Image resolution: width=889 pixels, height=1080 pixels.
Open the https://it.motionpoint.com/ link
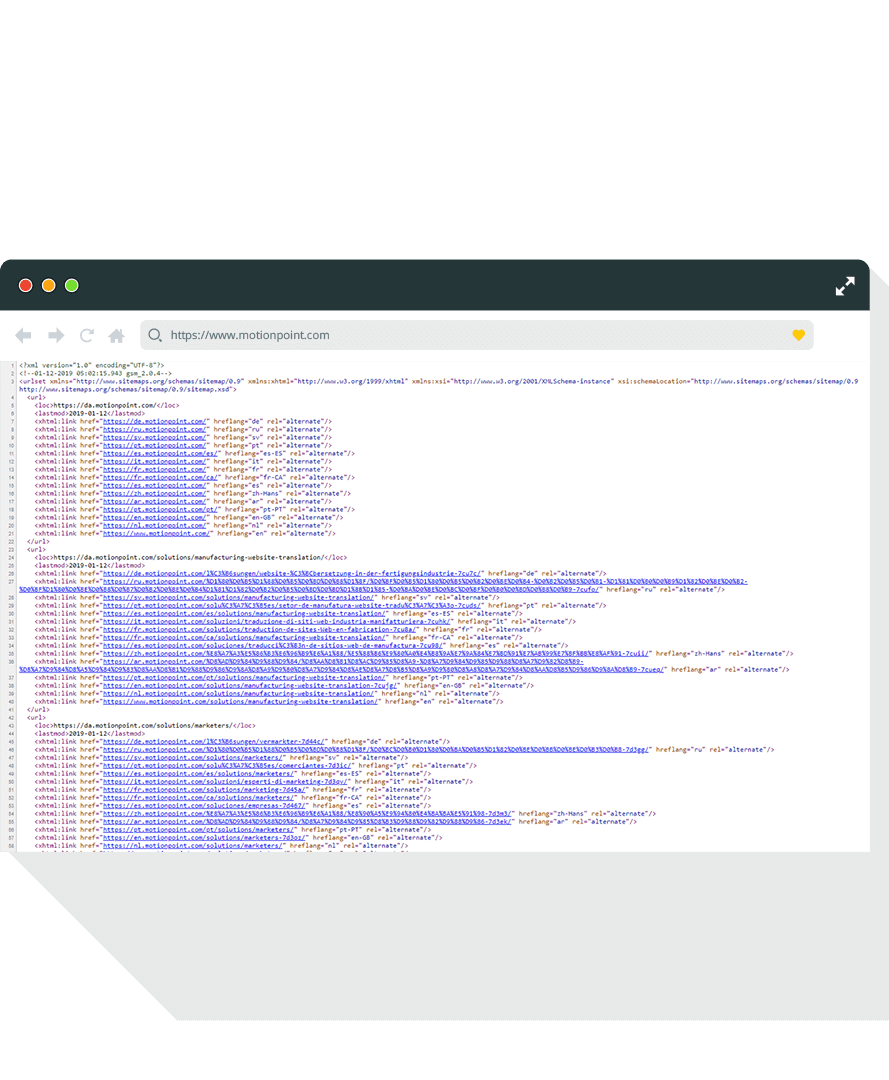tap(155, 461)
